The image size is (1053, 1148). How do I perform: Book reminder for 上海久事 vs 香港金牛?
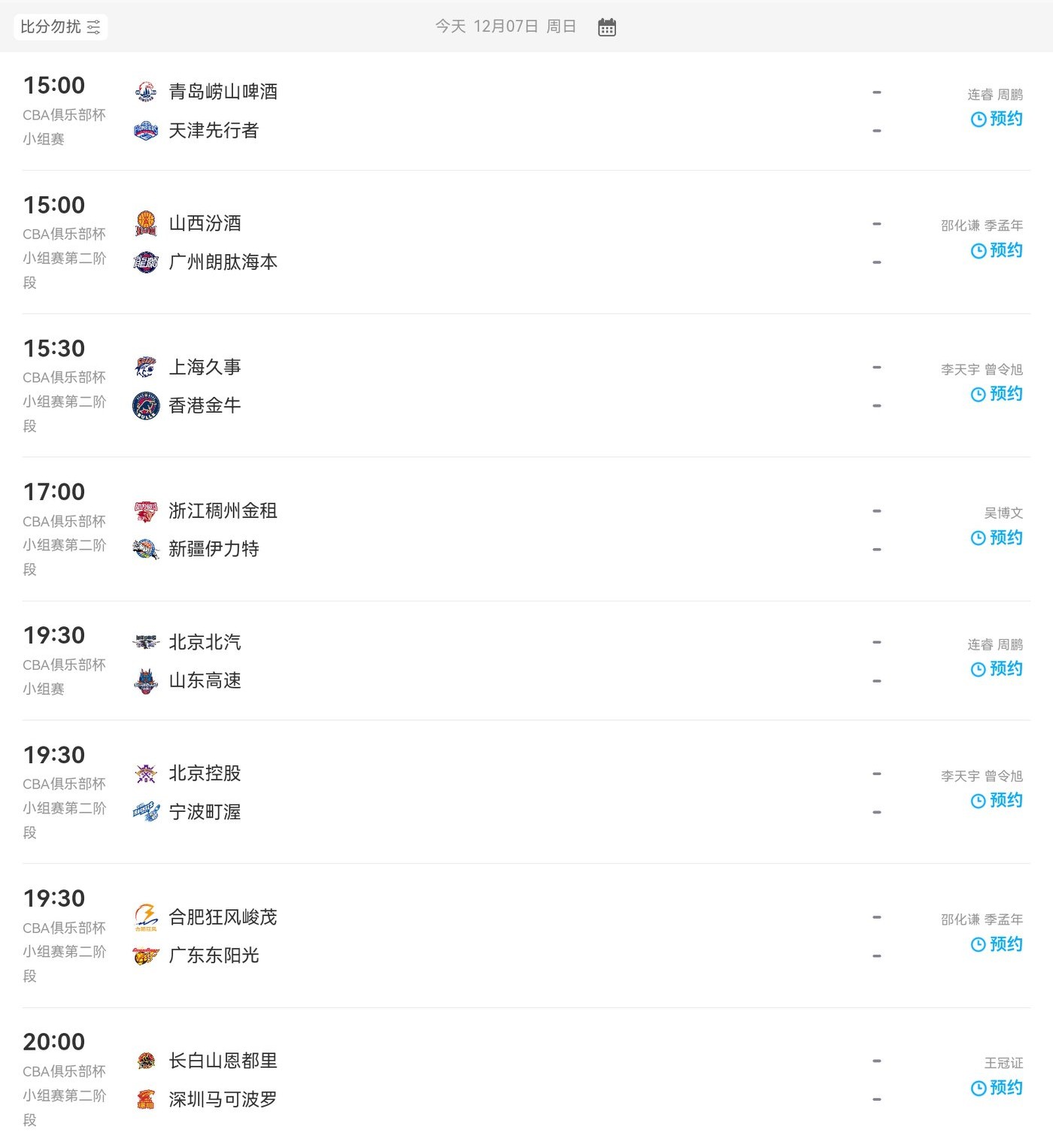(997, 394)
